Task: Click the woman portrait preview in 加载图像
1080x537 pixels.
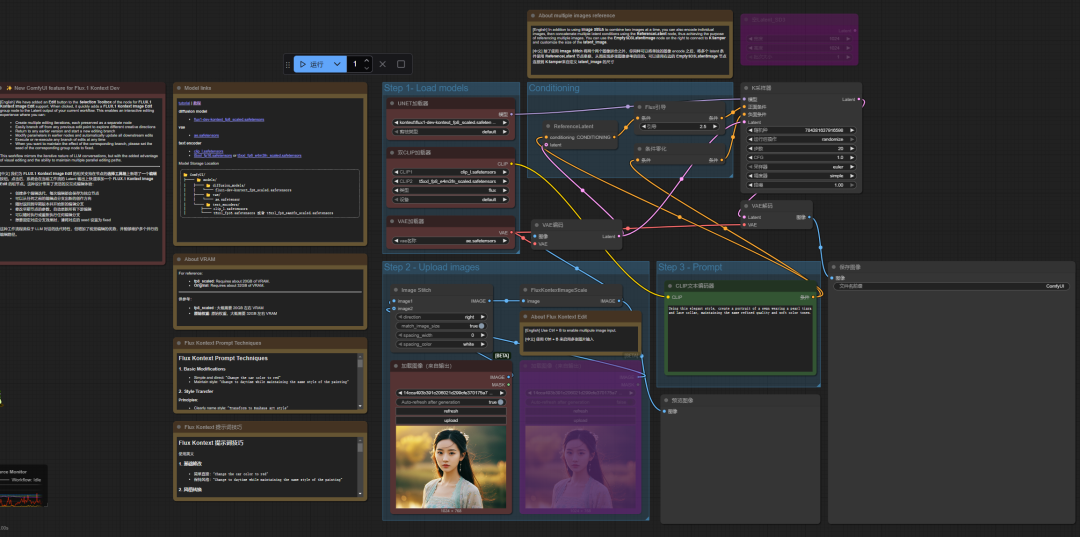Action: pyautogui.click(x=451, y=467)
